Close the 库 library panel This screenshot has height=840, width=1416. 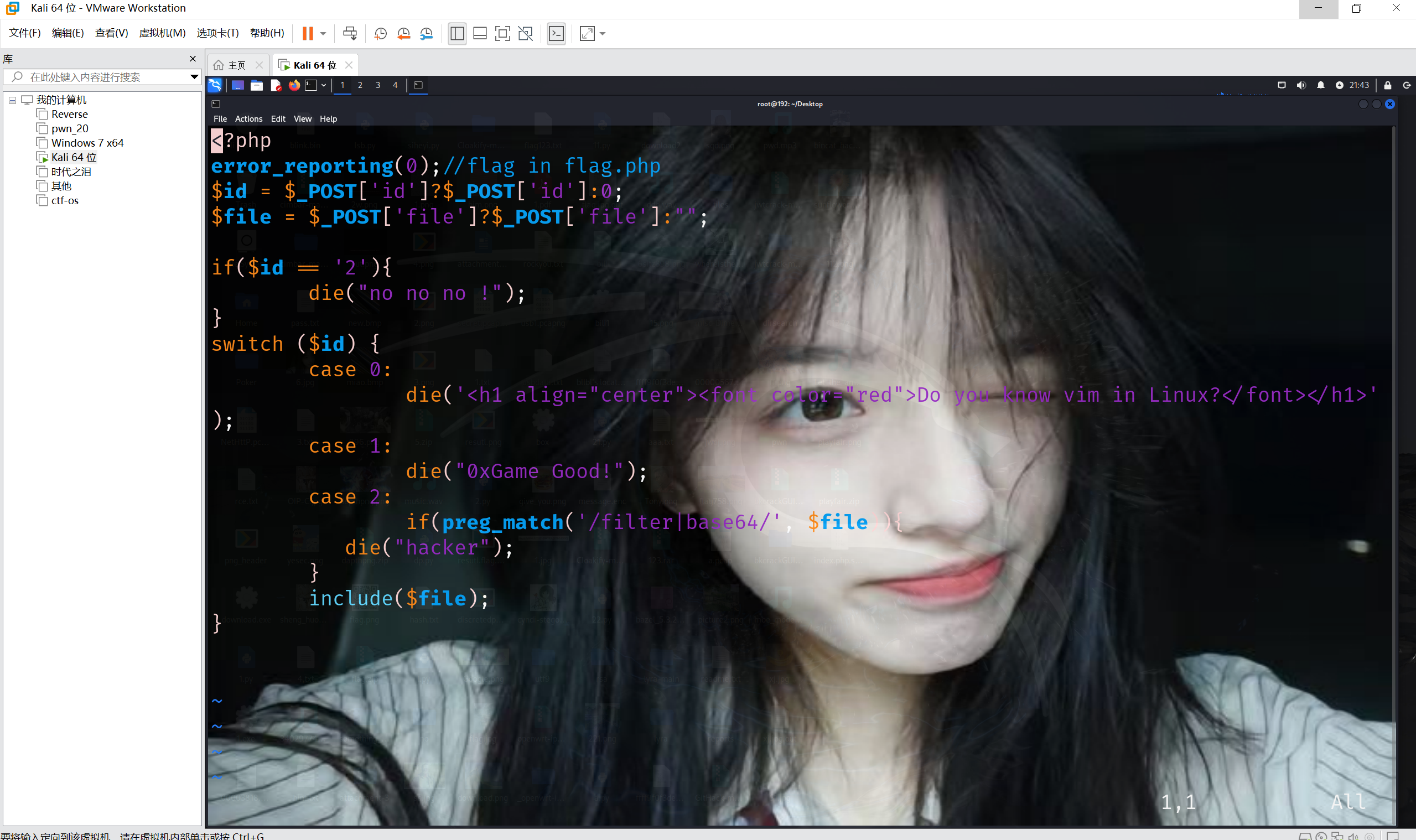(x=193, y=59)
